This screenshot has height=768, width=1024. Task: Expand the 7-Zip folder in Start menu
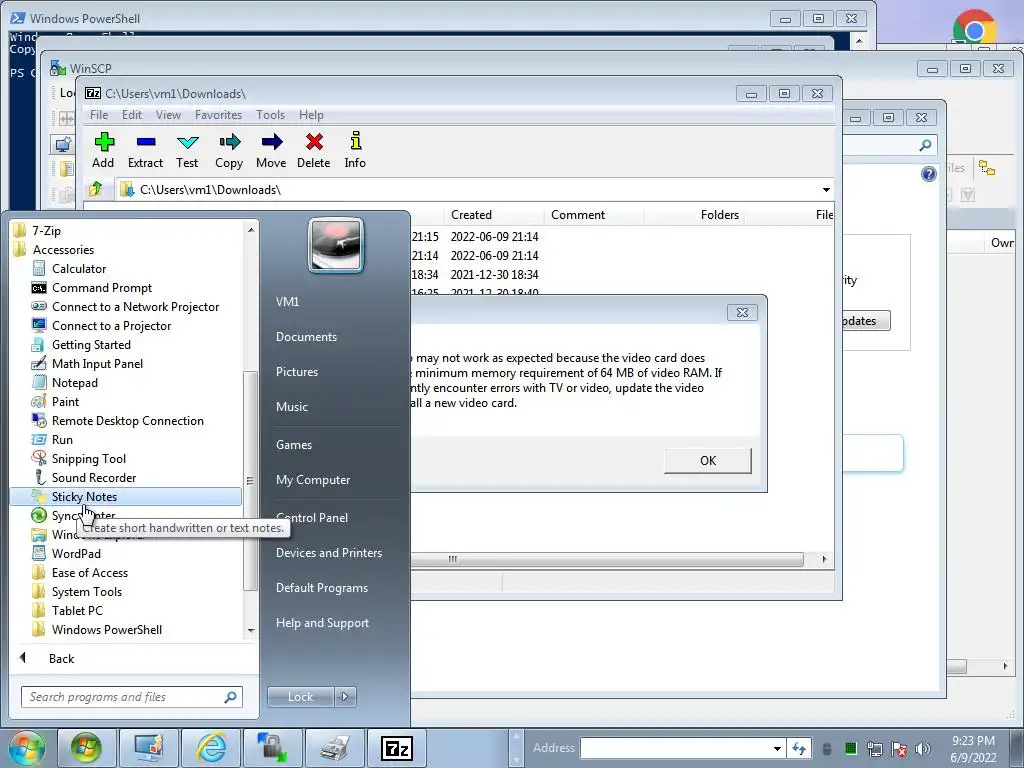tap(46, 231)
